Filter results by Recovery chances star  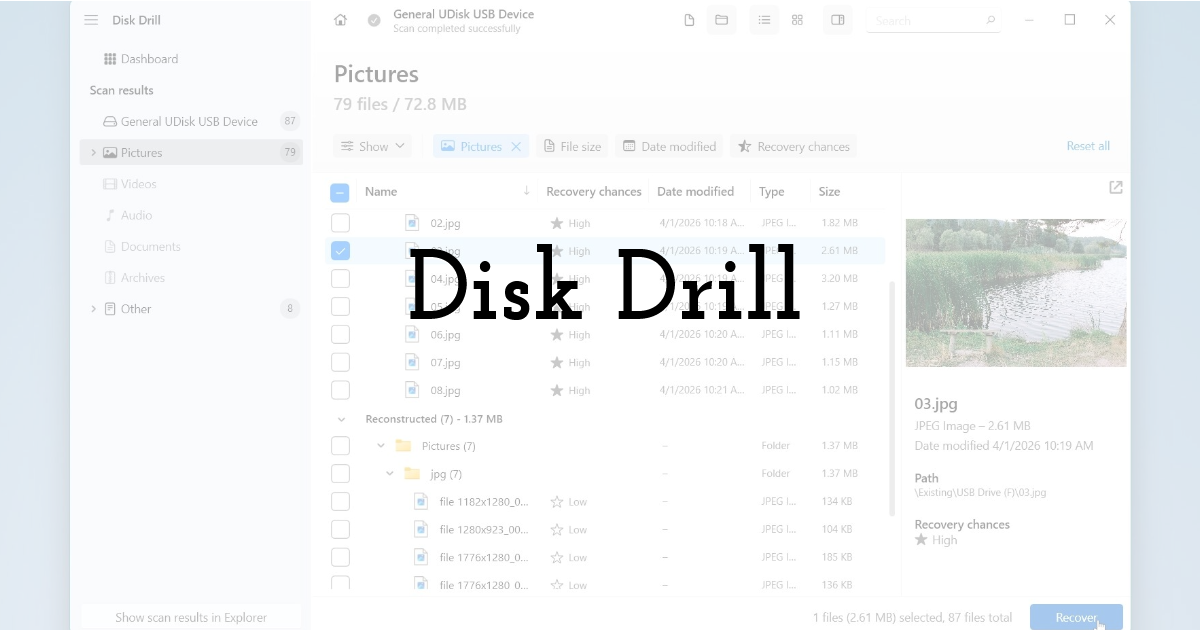793,146
